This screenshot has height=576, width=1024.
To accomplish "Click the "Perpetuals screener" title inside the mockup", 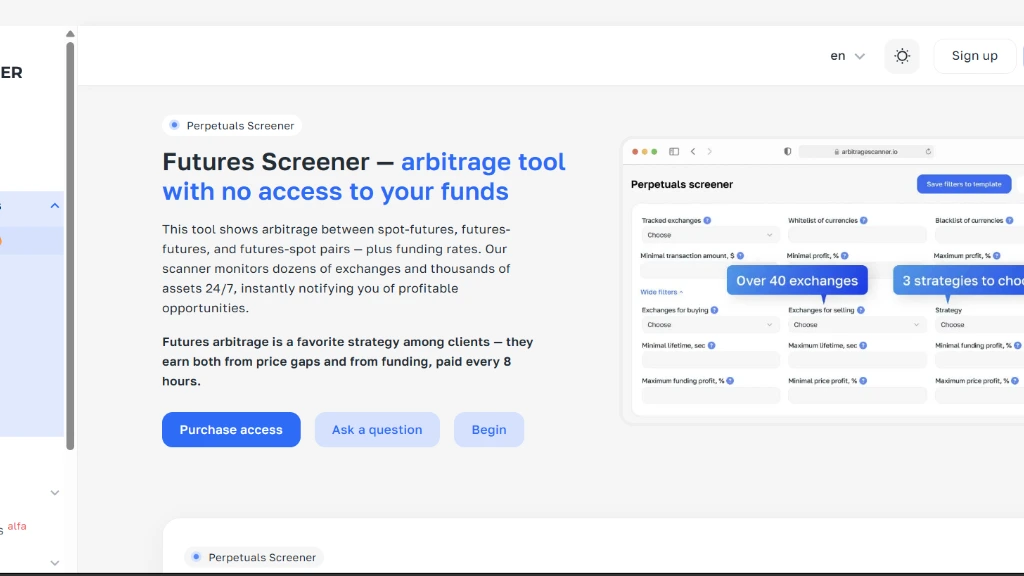I will pyautogui.click(x=682, y=185).
